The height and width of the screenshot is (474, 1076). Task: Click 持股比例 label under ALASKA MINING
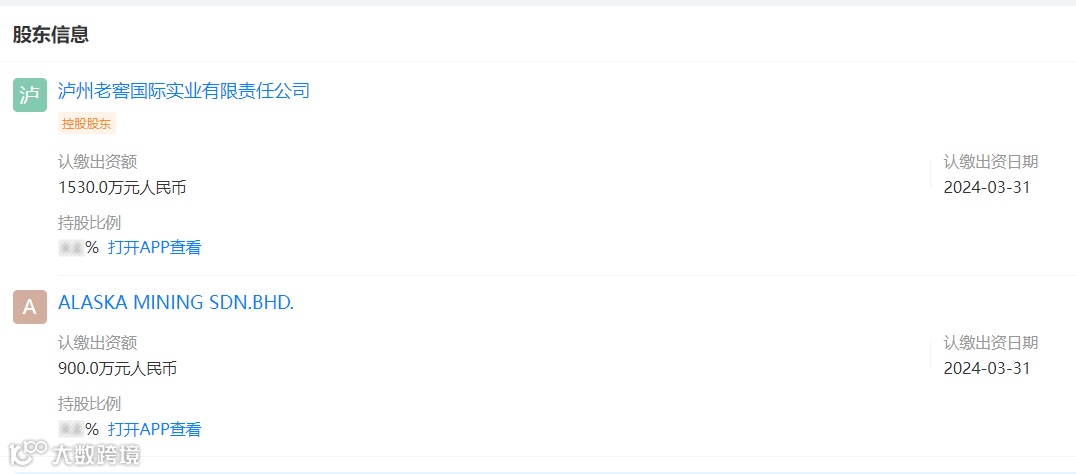pyautogui.click(x=90, y=405)
